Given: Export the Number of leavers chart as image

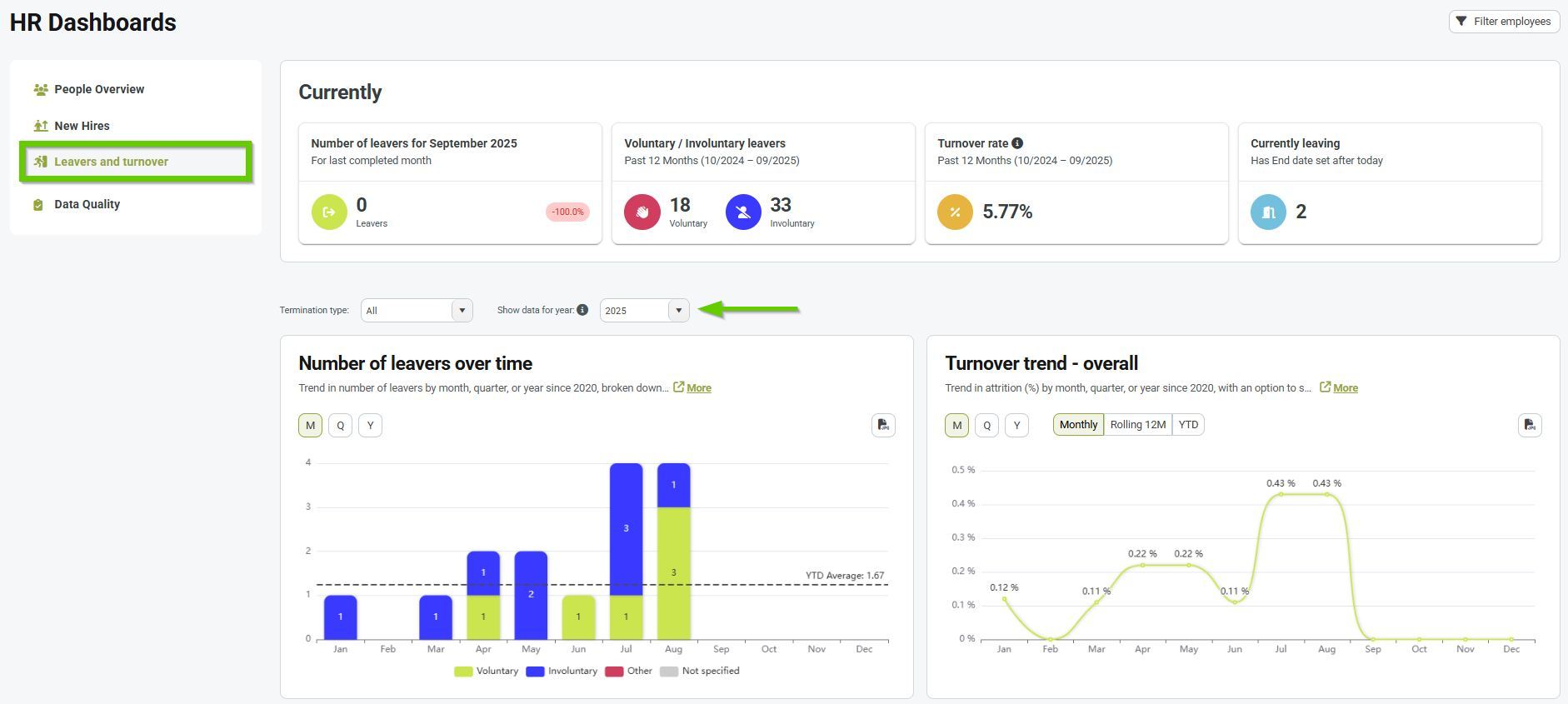Looking at the screenshot, I should pos(883,425).
